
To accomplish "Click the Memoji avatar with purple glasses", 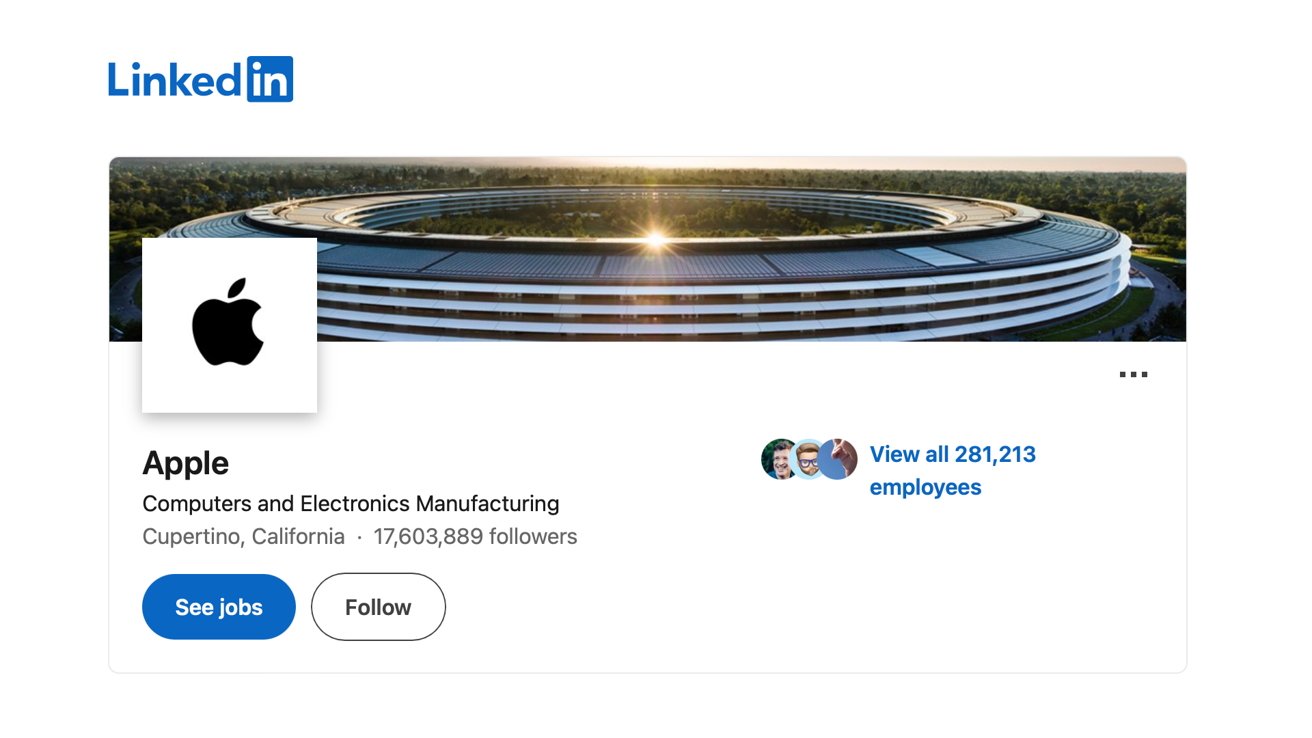I will click(807, 459).
